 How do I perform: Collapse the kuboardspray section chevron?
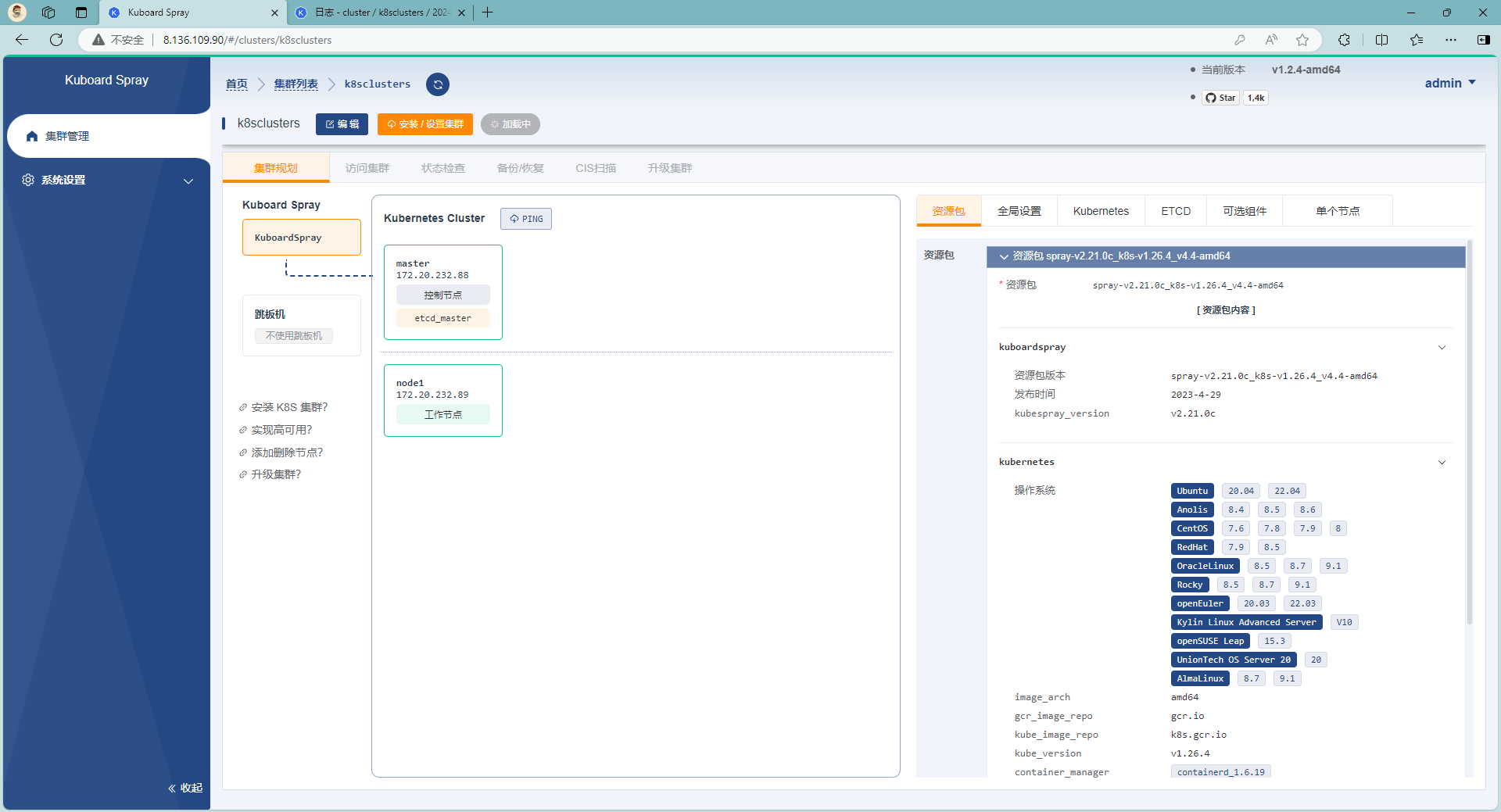1442,347
